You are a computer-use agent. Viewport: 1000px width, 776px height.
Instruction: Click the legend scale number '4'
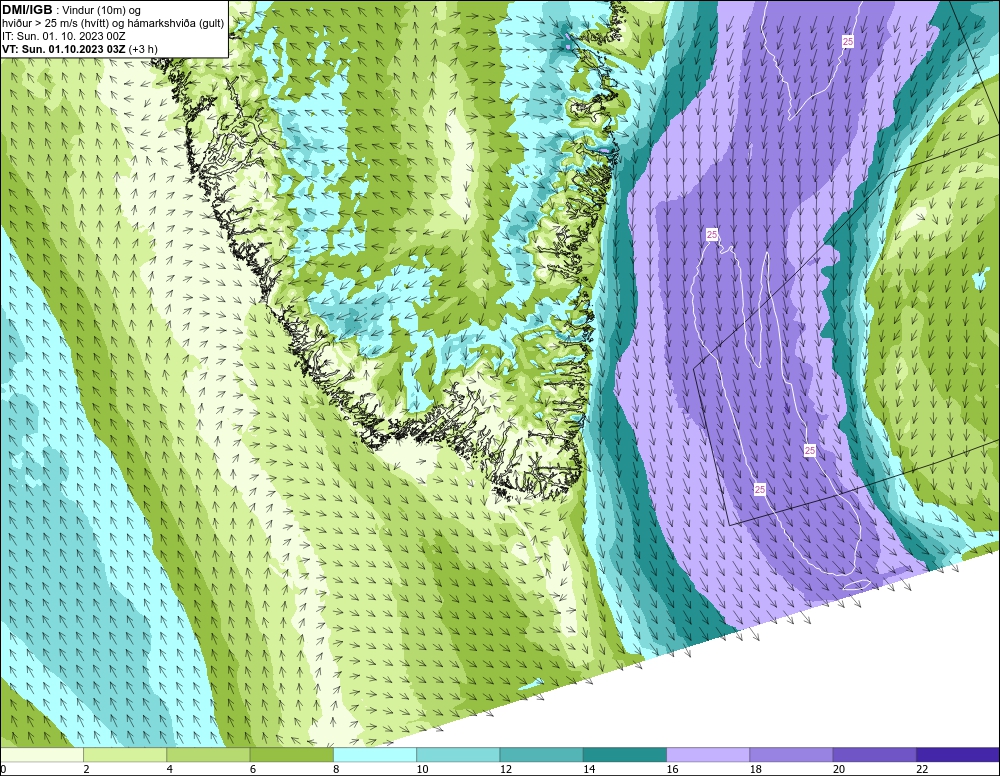pyautogui.click(x=170, y=770)
